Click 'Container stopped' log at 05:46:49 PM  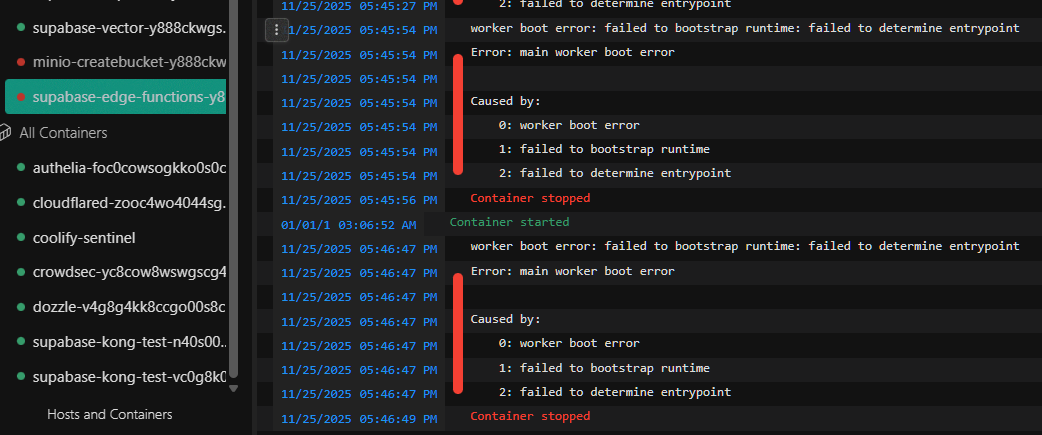click(x=530, y=416)
